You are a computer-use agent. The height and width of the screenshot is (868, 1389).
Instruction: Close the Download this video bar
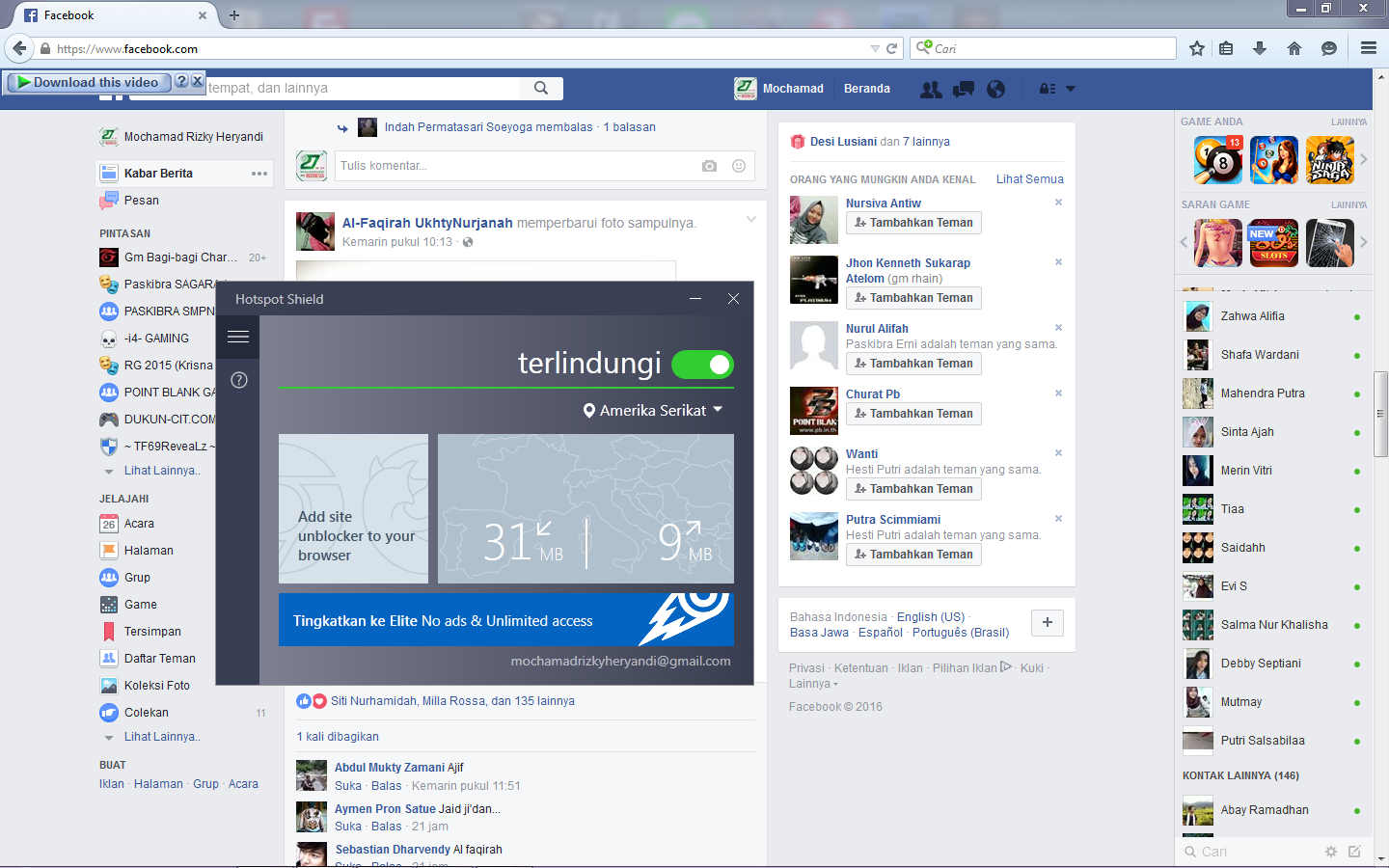tap(197, 82)
